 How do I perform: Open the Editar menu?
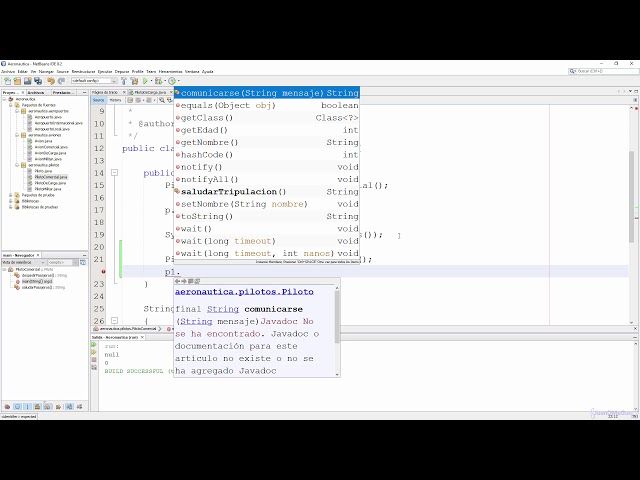23,71
